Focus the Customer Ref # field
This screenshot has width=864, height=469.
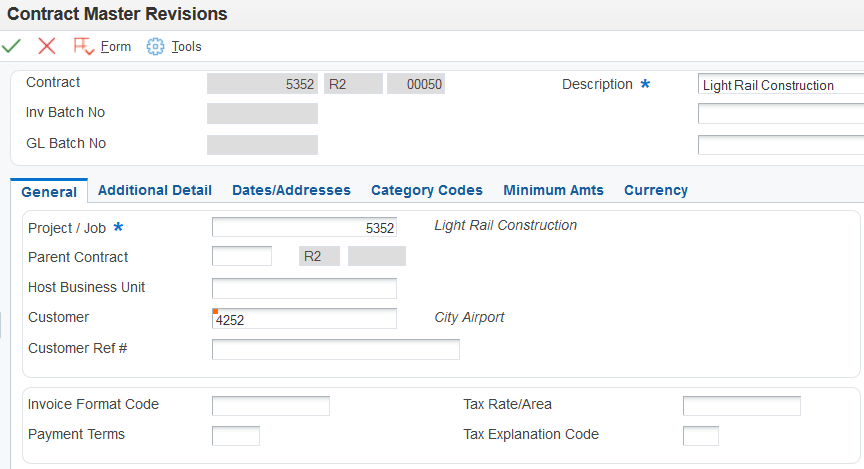pyautogui.click(x=335, y=349)
